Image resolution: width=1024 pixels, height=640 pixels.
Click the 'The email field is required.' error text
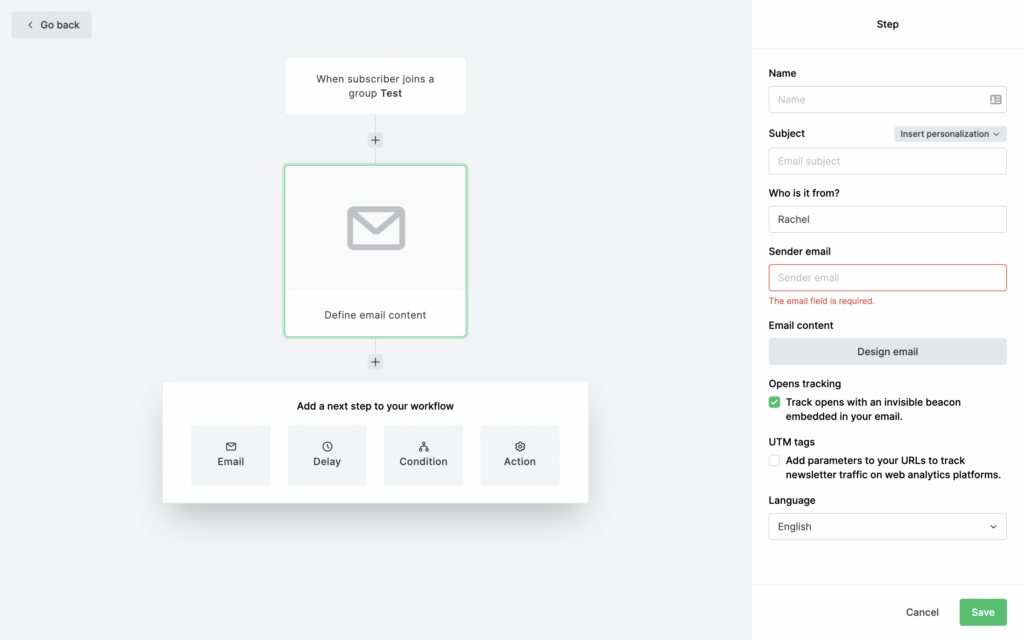822,301
